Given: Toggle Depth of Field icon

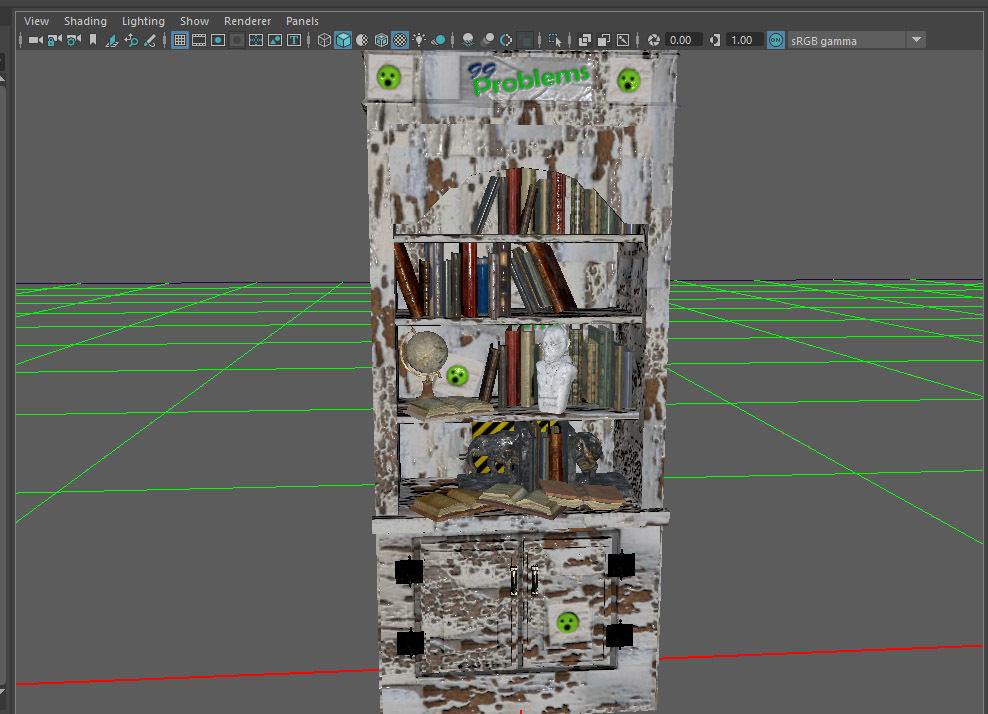Looking at the screenshot, I should click(525, 40).
